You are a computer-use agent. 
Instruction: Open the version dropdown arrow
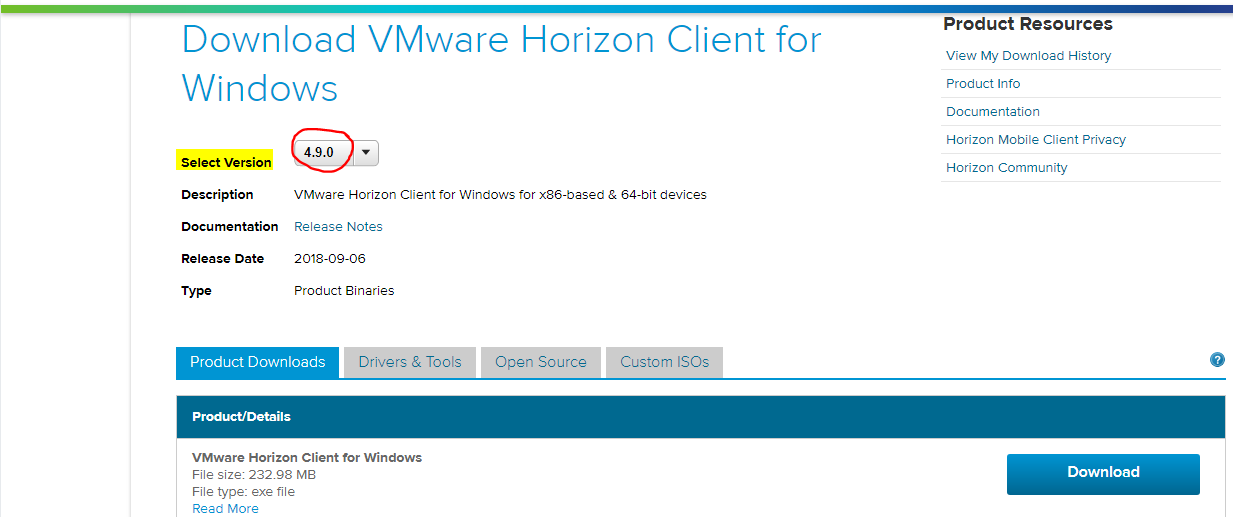[x=366, y=153]
